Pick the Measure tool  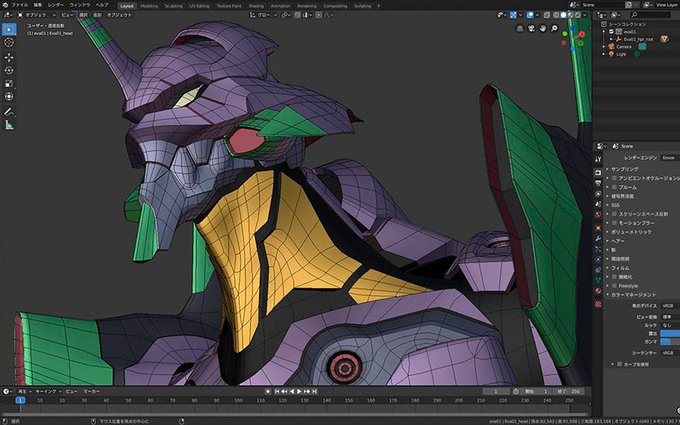click(x=9, y=126)
